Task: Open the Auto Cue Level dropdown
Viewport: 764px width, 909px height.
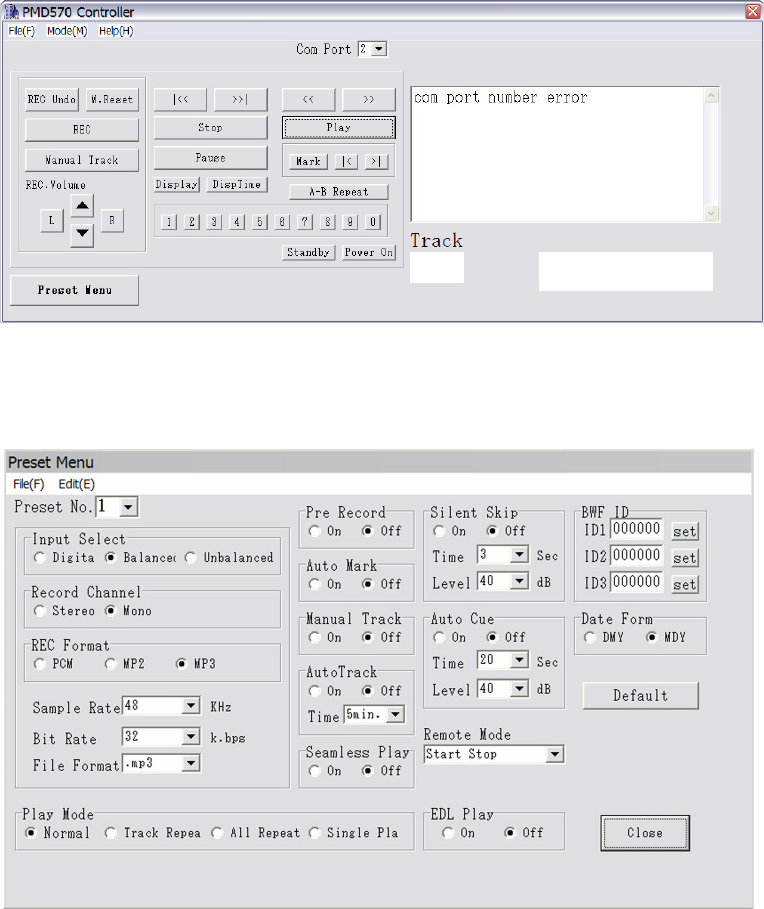Action: [519, 688]
